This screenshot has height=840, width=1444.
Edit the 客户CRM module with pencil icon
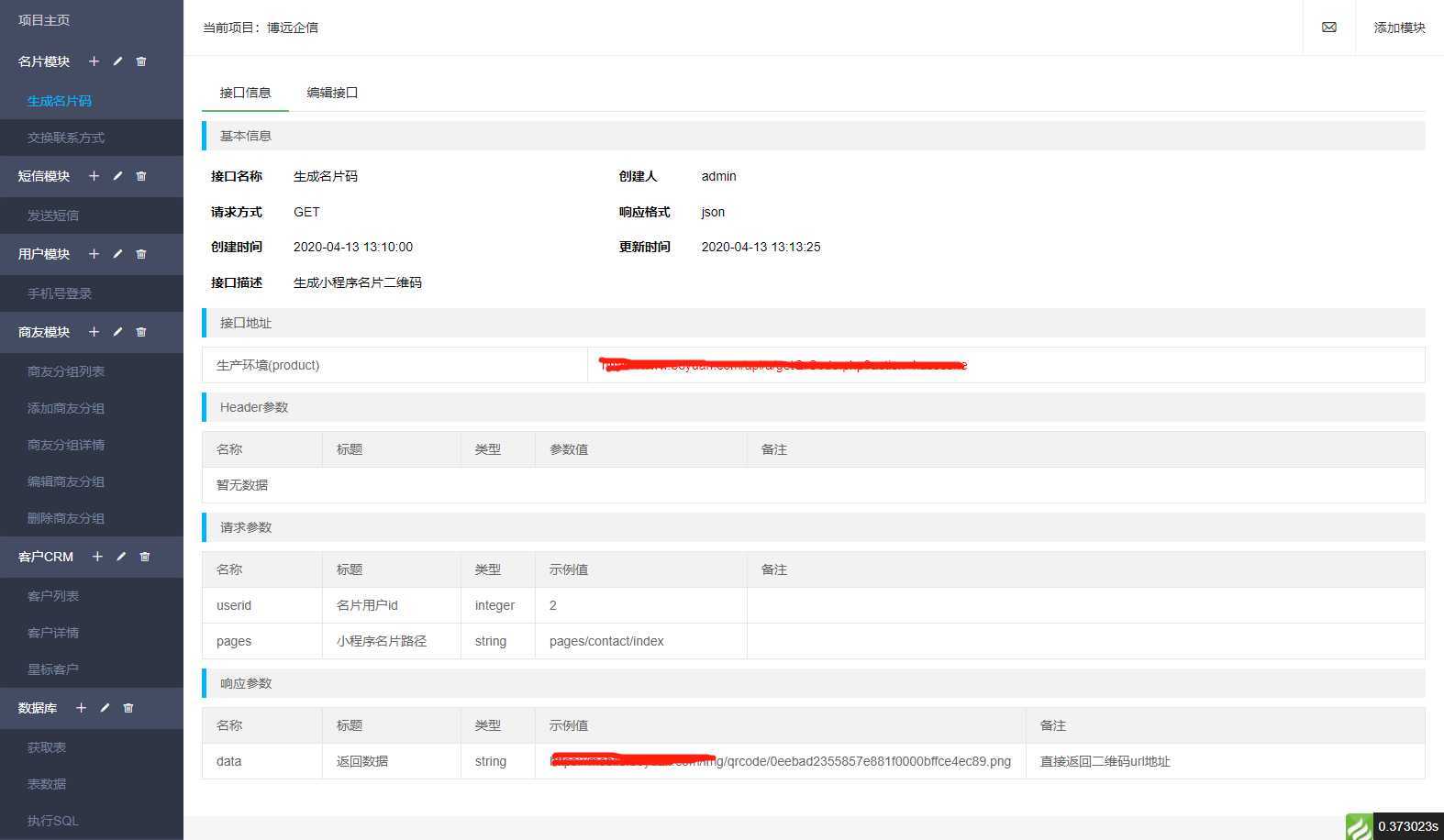click(121, 557)
